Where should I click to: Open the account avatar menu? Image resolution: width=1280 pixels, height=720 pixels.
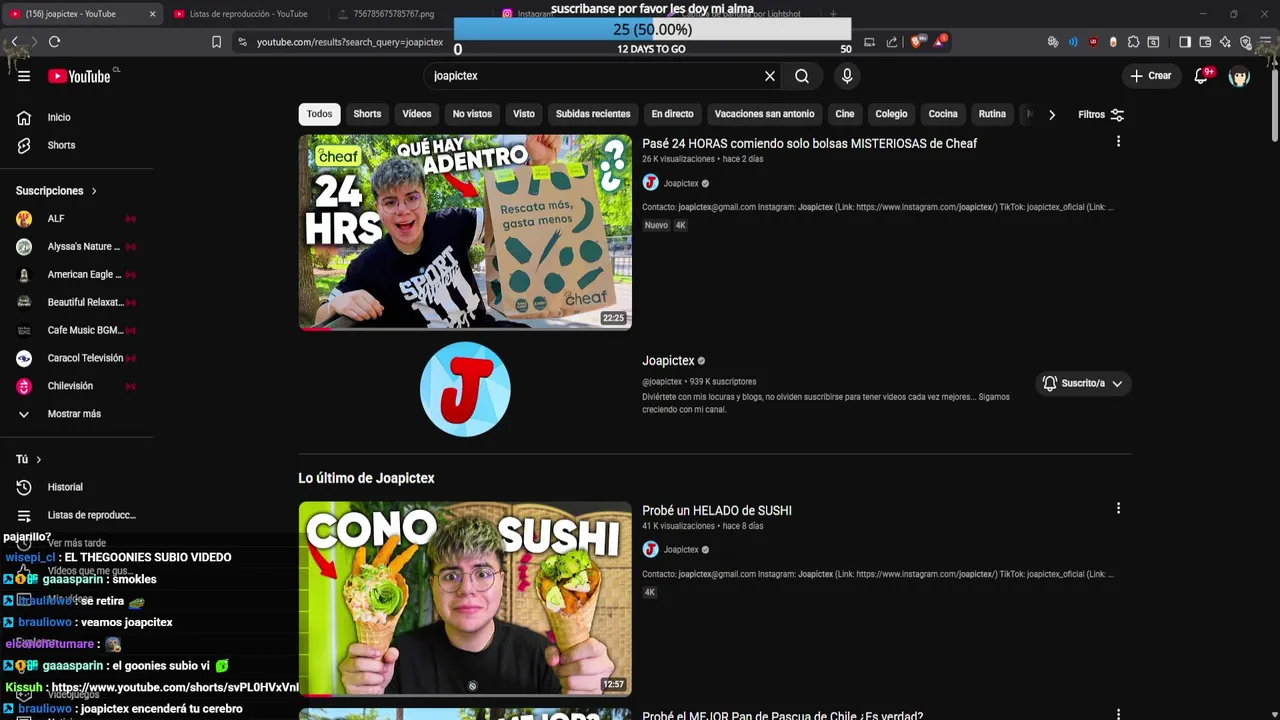coord(1240,76)
